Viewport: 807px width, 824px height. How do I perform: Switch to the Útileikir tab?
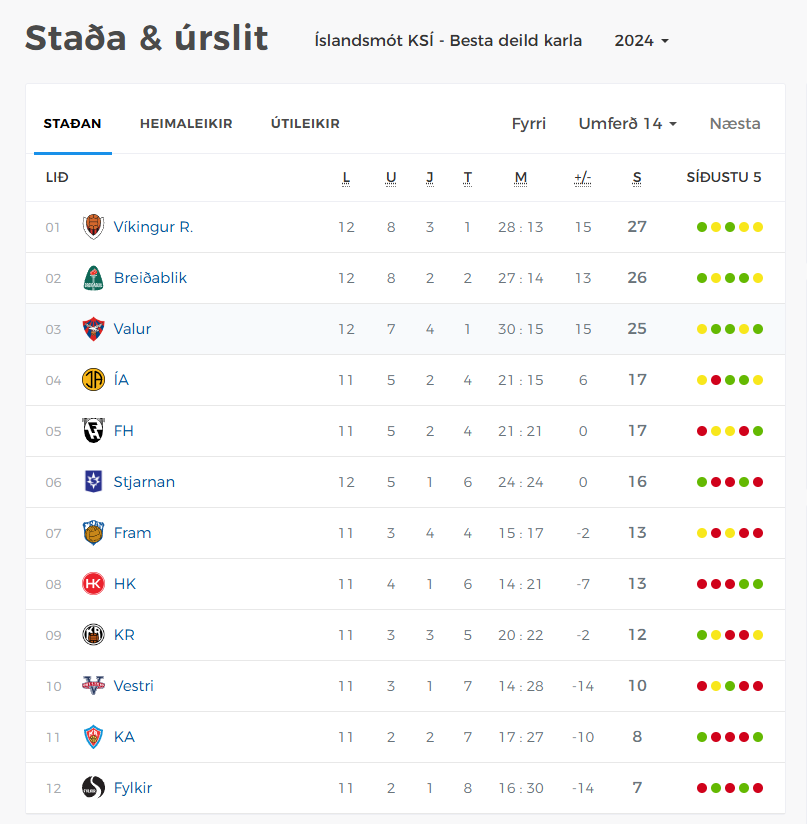tap(305, 123)
